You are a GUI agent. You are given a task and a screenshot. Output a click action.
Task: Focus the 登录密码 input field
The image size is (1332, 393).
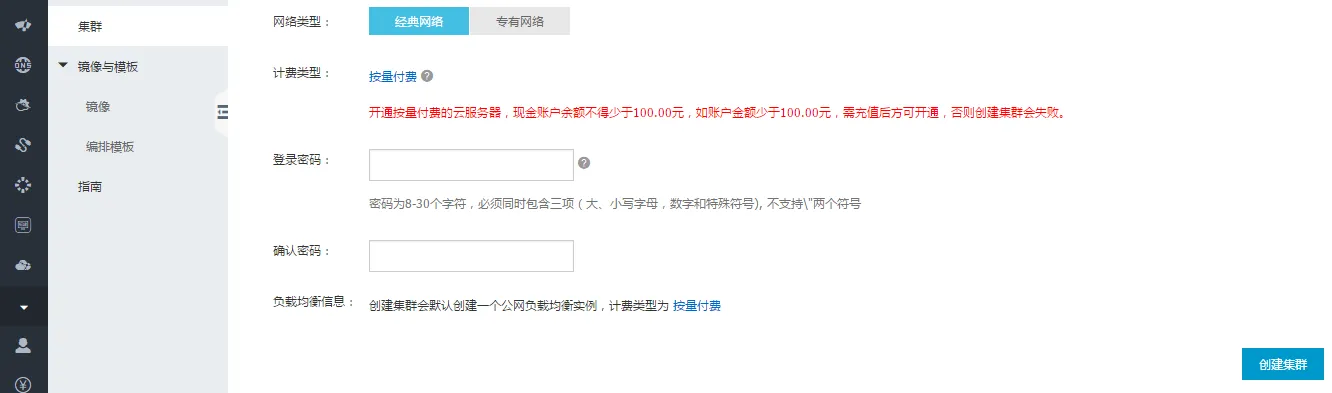coord(471,165)
